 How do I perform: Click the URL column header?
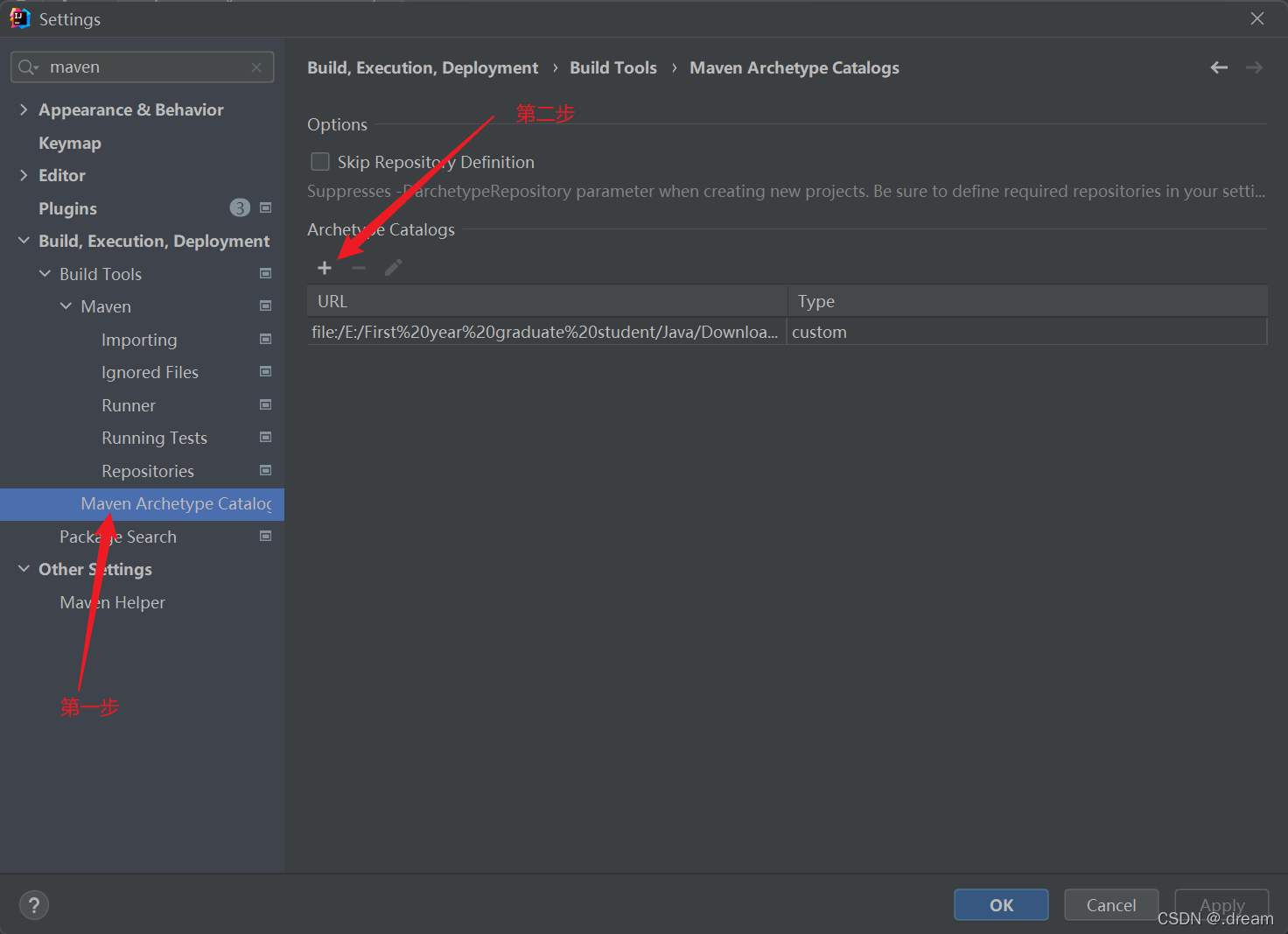click(x=547, y=301)
